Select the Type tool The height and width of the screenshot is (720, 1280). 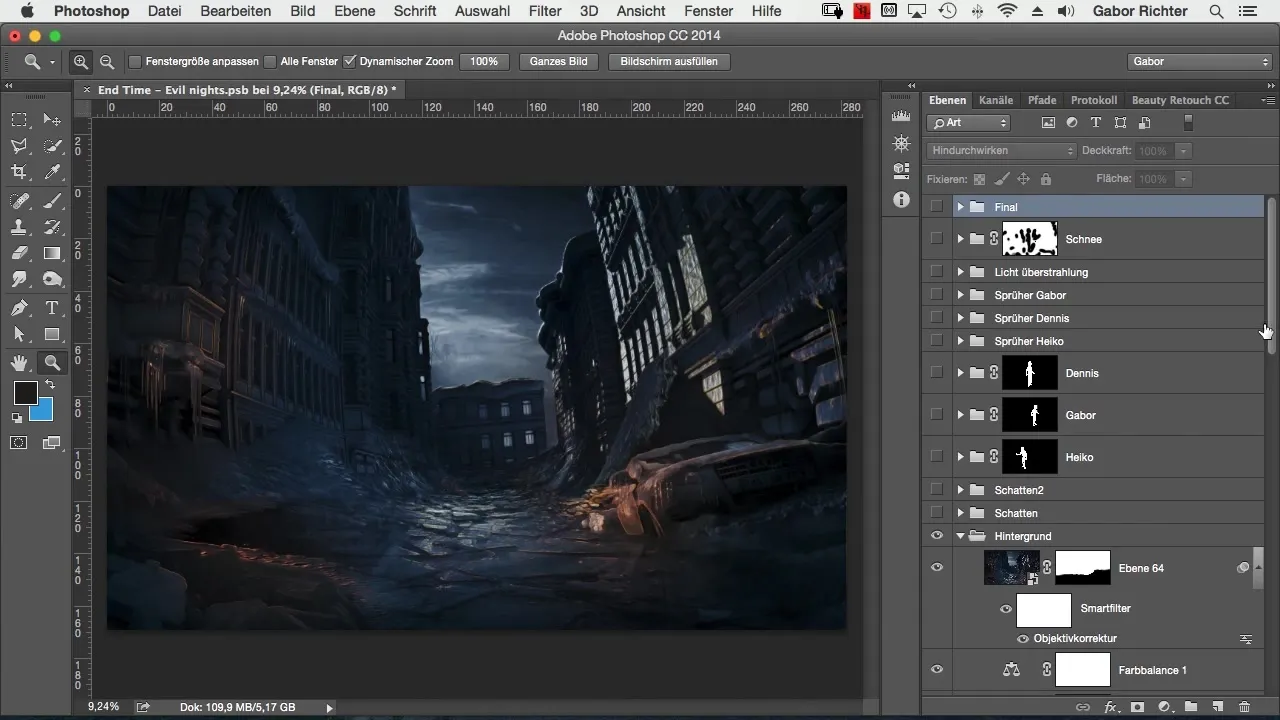(52, 308)
